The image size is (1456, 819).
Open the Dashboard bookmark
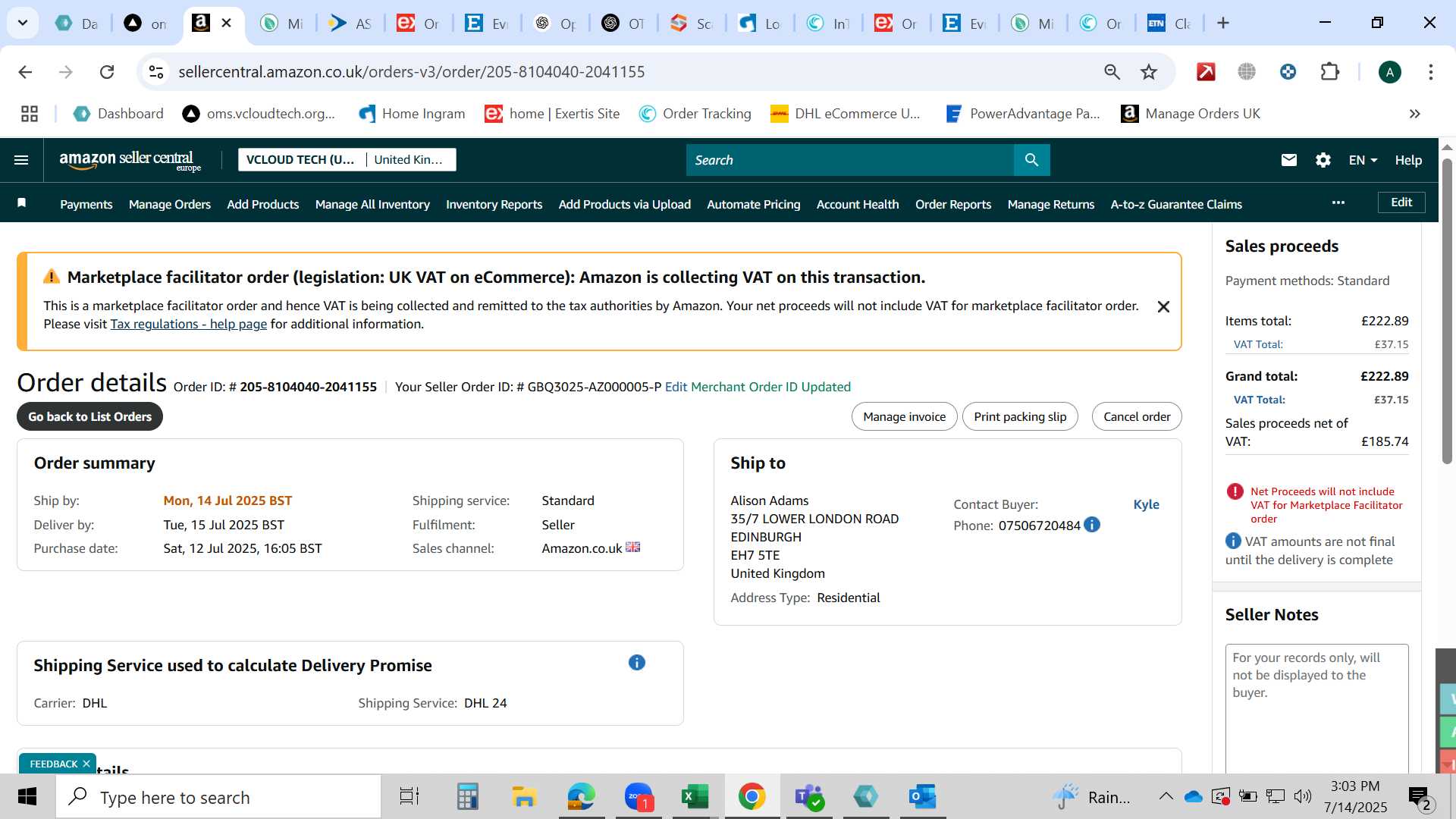(x=118, y=114)
